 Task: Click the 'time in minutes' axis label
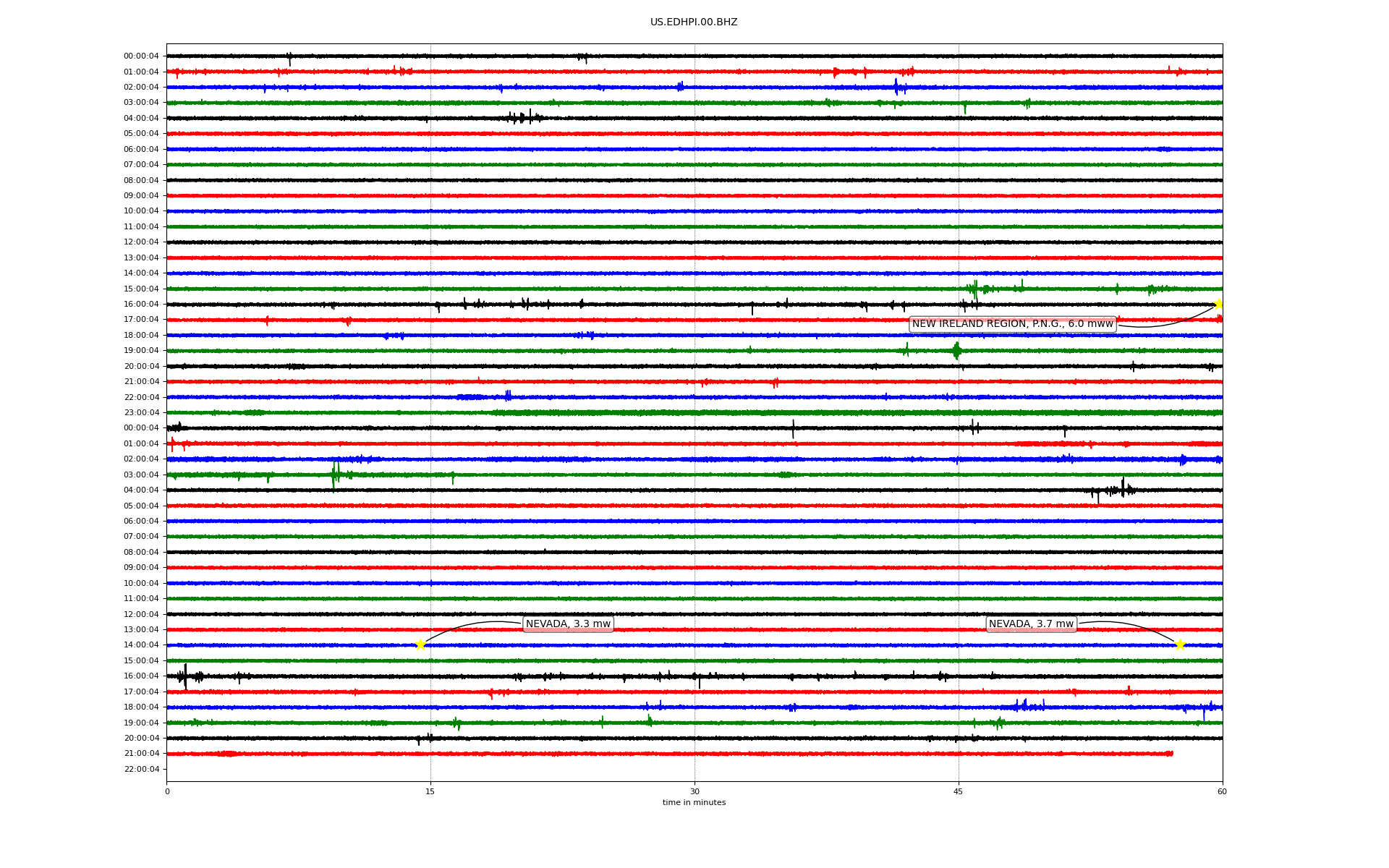coord(694,803)
